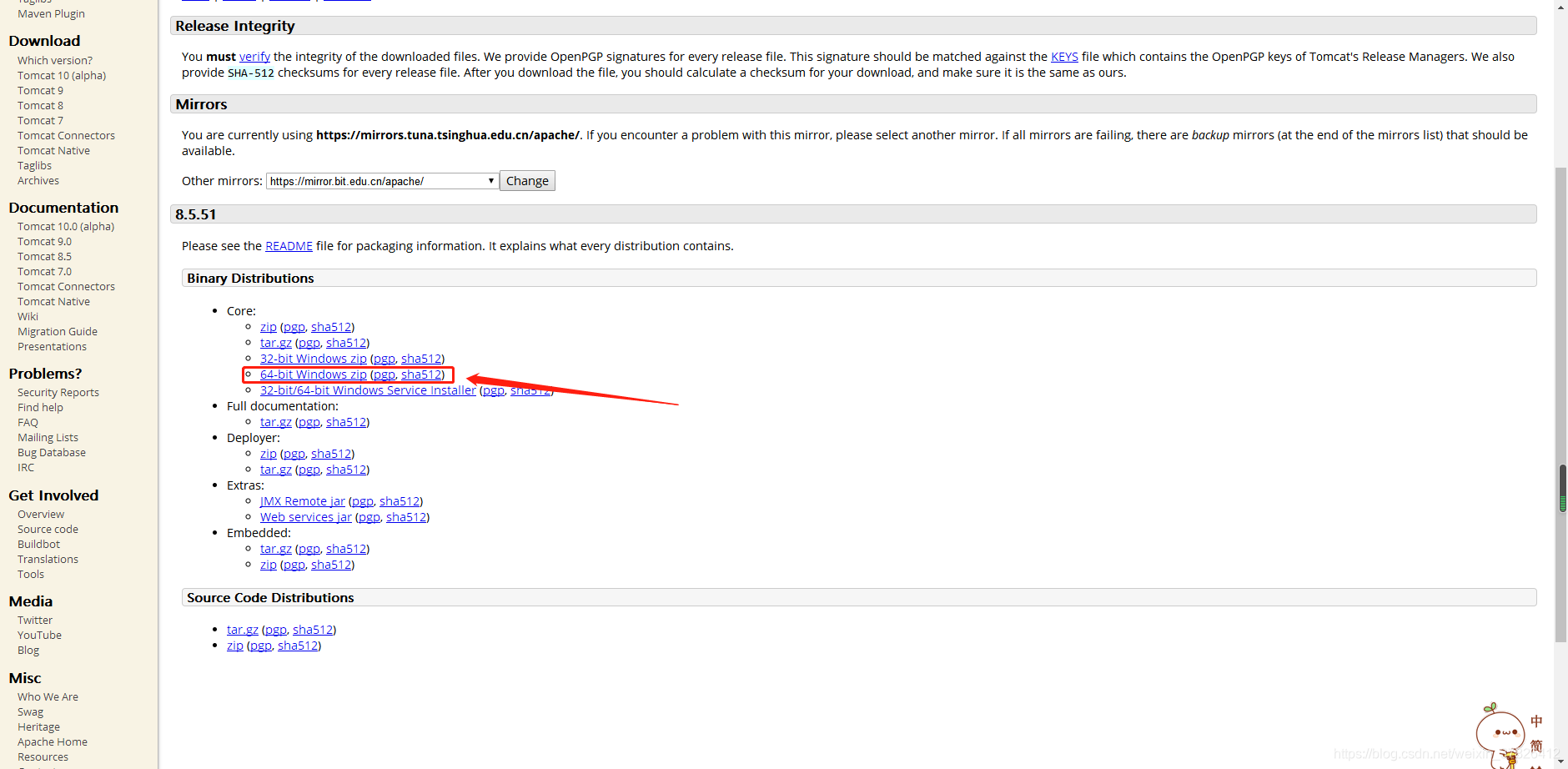Open the README link
The height and width of the screenshot is (769, 1568).
click(x=289, y=246)
